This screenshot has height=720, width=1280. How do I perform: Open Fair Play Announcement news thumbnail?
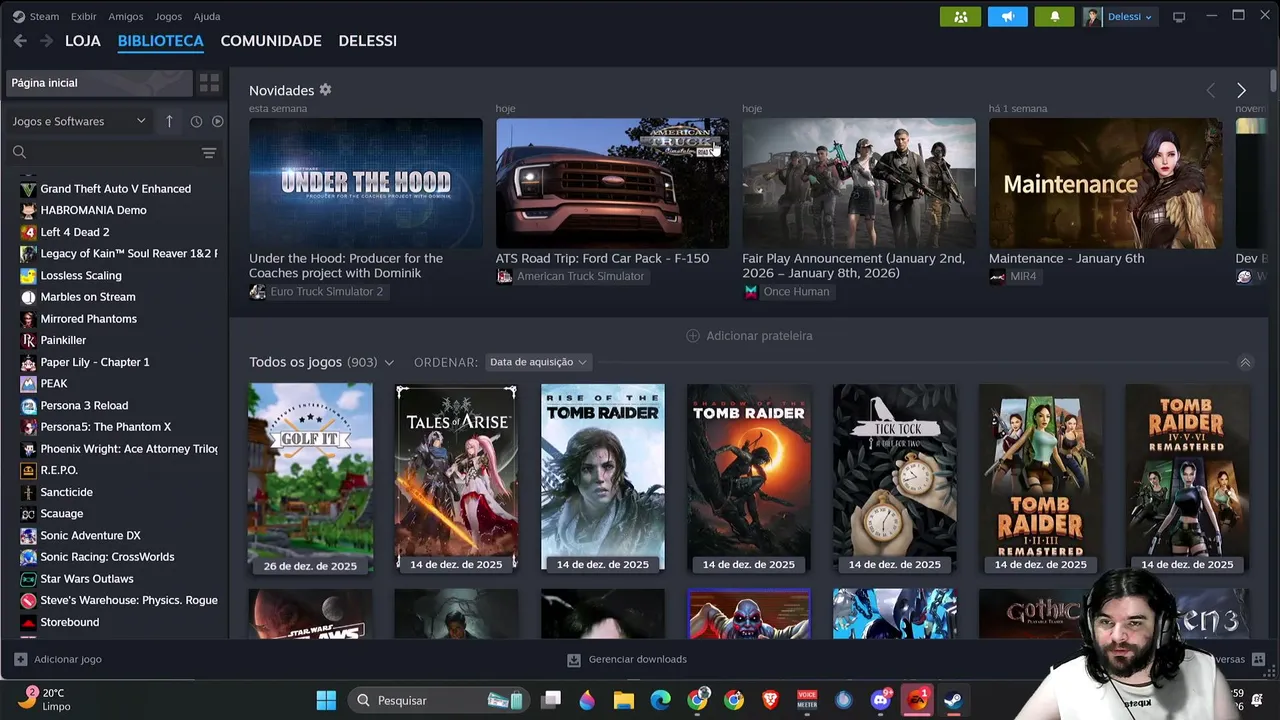point(859,183)
